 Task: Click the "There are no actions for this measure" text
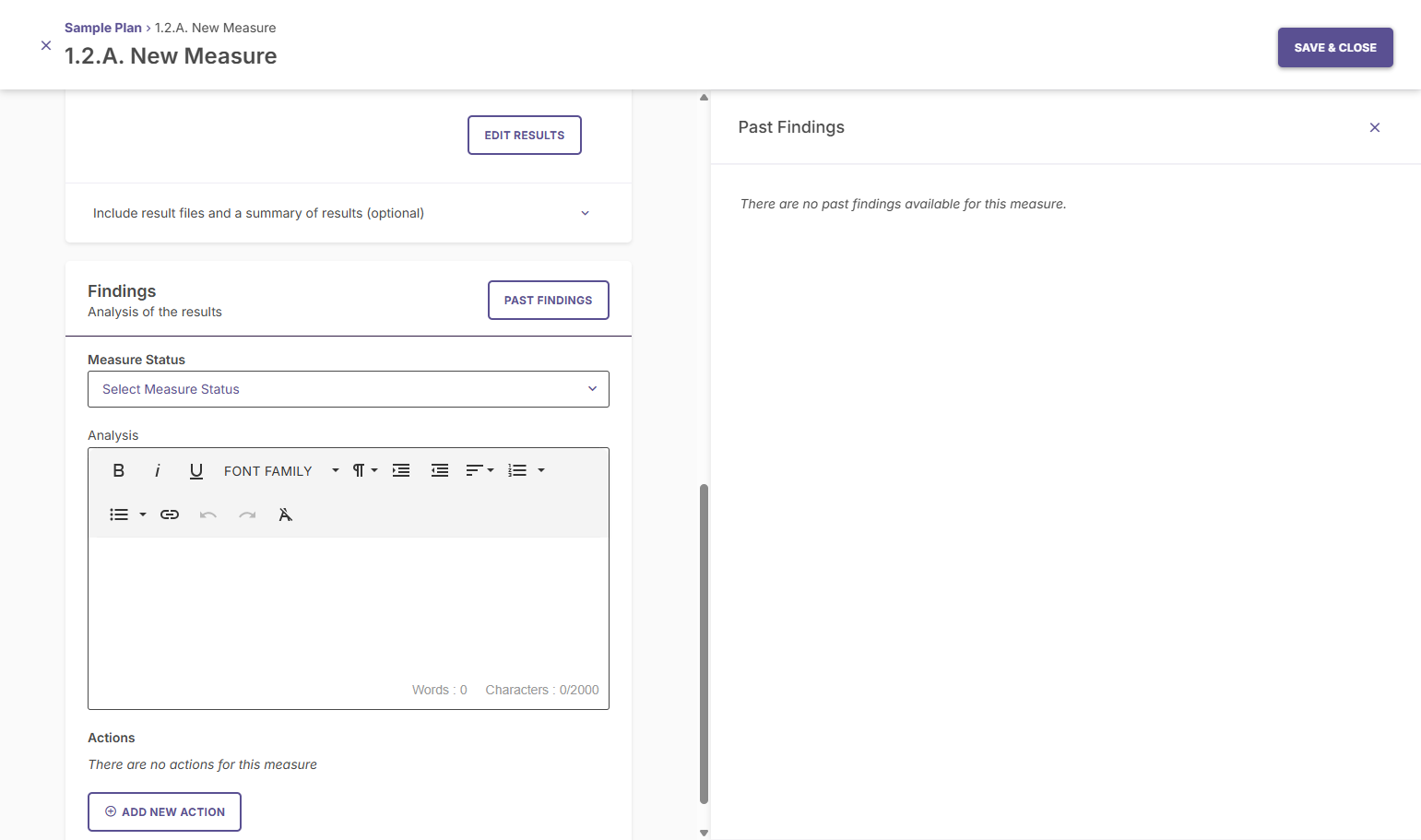click(203, 764)
